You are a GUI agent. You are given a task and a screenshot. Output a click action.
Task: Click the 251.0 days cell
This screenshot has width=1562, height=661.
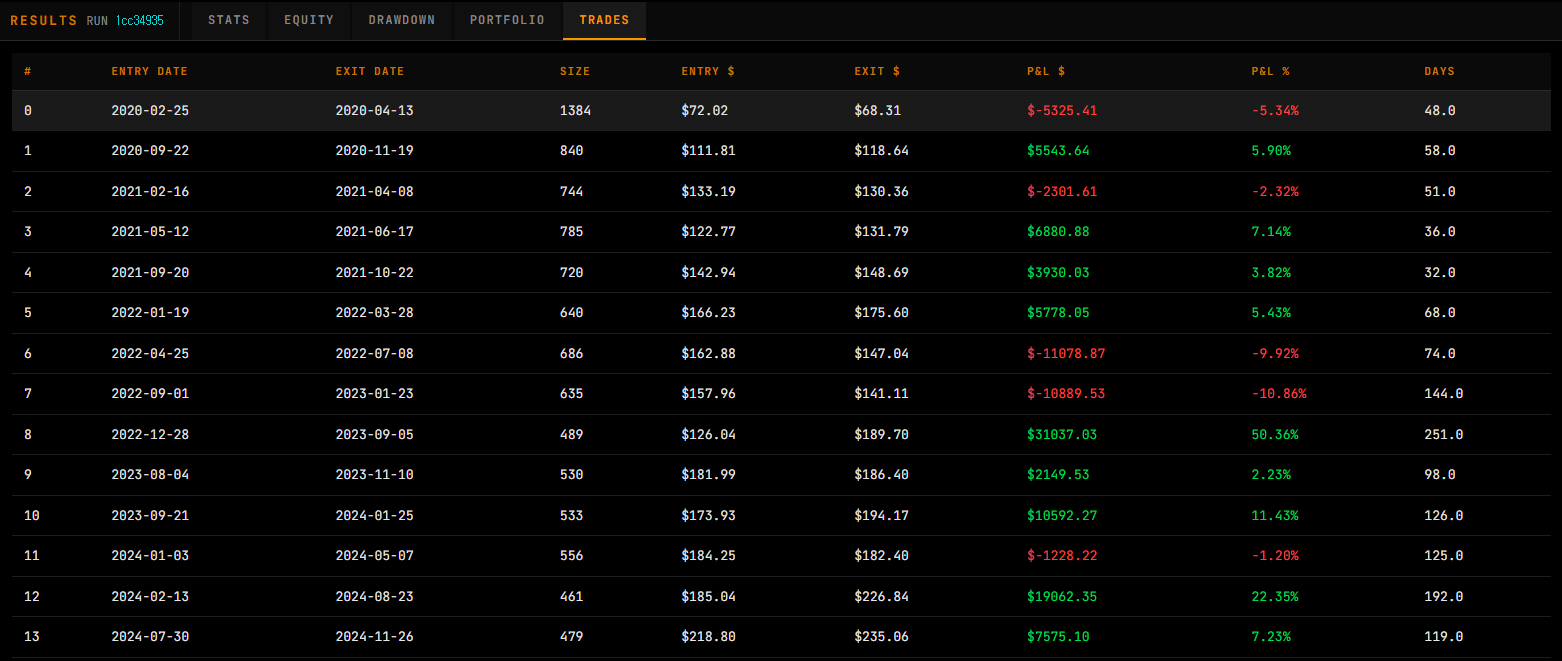click(1443, 435)
